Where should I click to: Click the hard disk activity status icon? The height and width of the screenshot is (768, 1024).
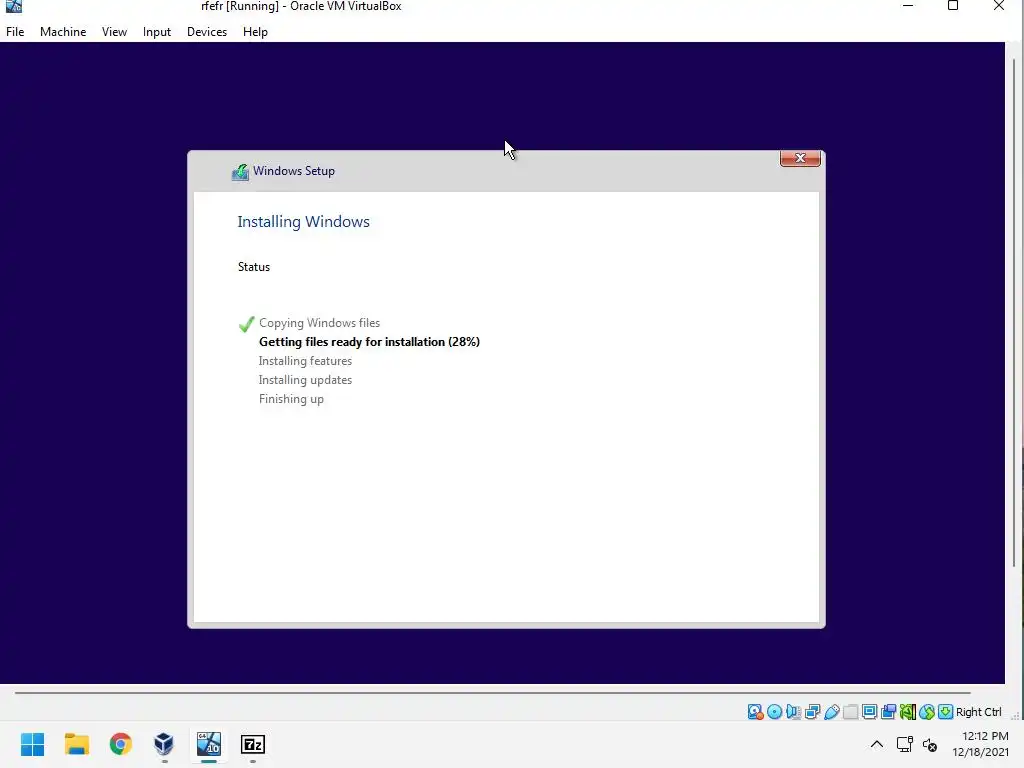[755, 712]
